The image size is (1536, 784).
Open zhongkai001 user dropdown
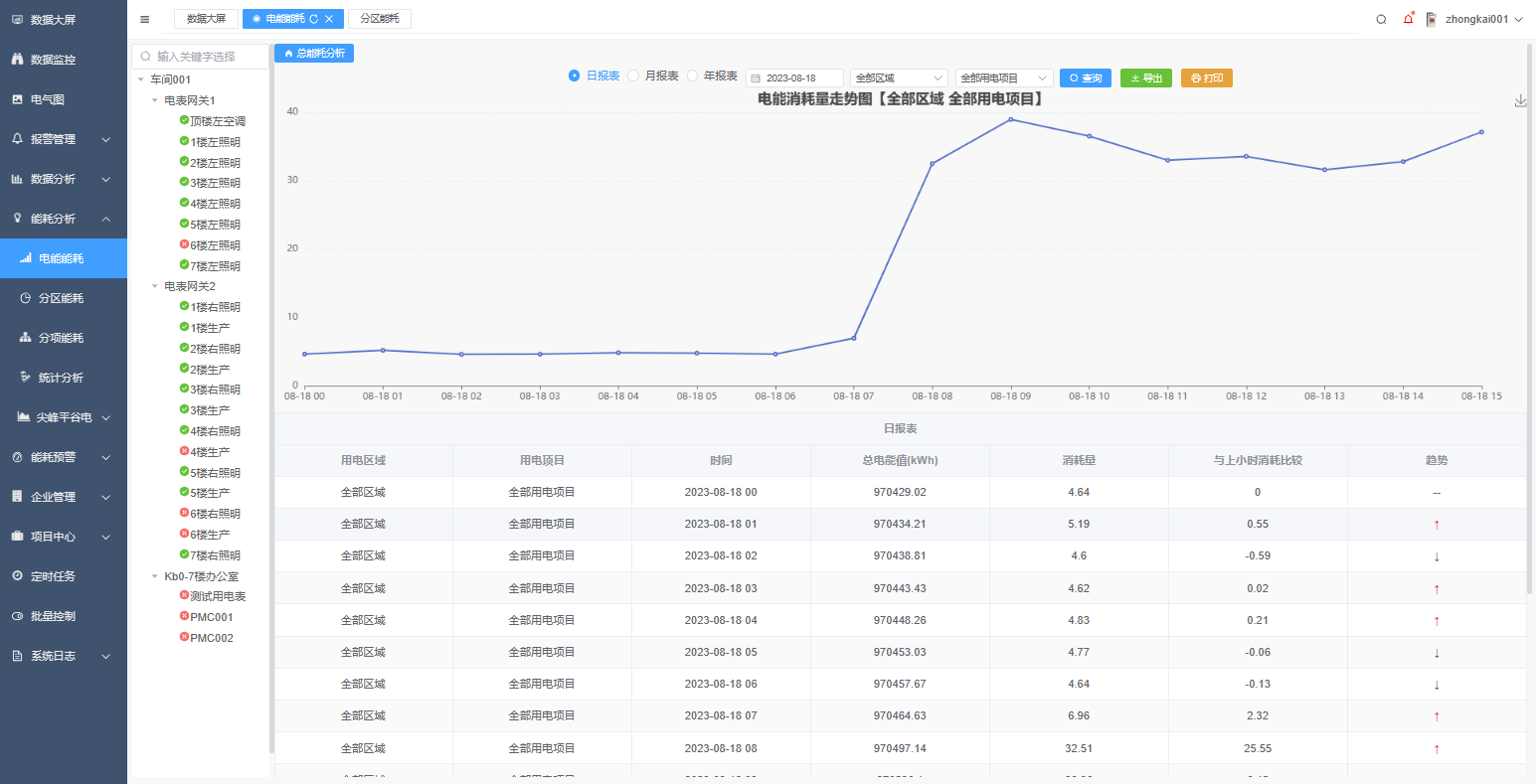[1483, 19]
